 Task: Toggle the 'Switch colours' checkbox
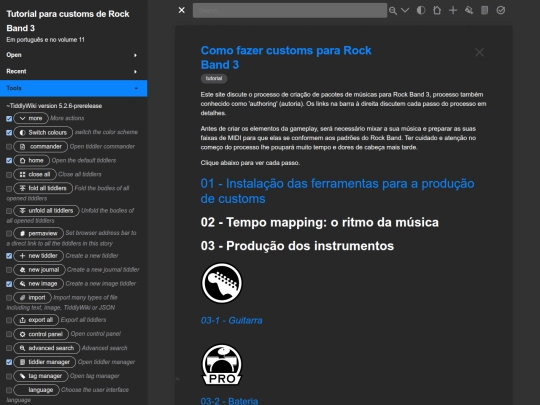pos(9,133)
